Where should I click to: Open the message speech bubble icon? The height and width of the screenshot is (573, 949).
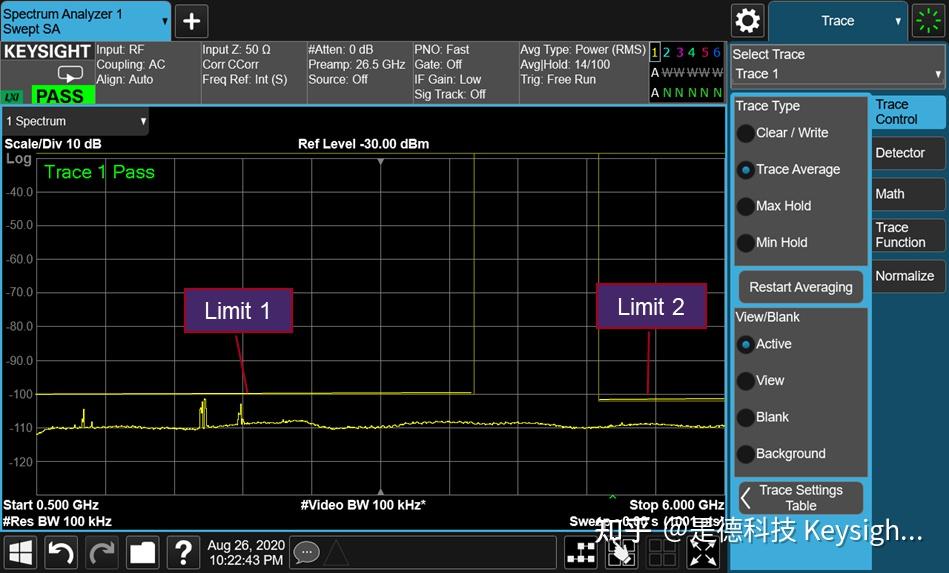tap(306, 552)
